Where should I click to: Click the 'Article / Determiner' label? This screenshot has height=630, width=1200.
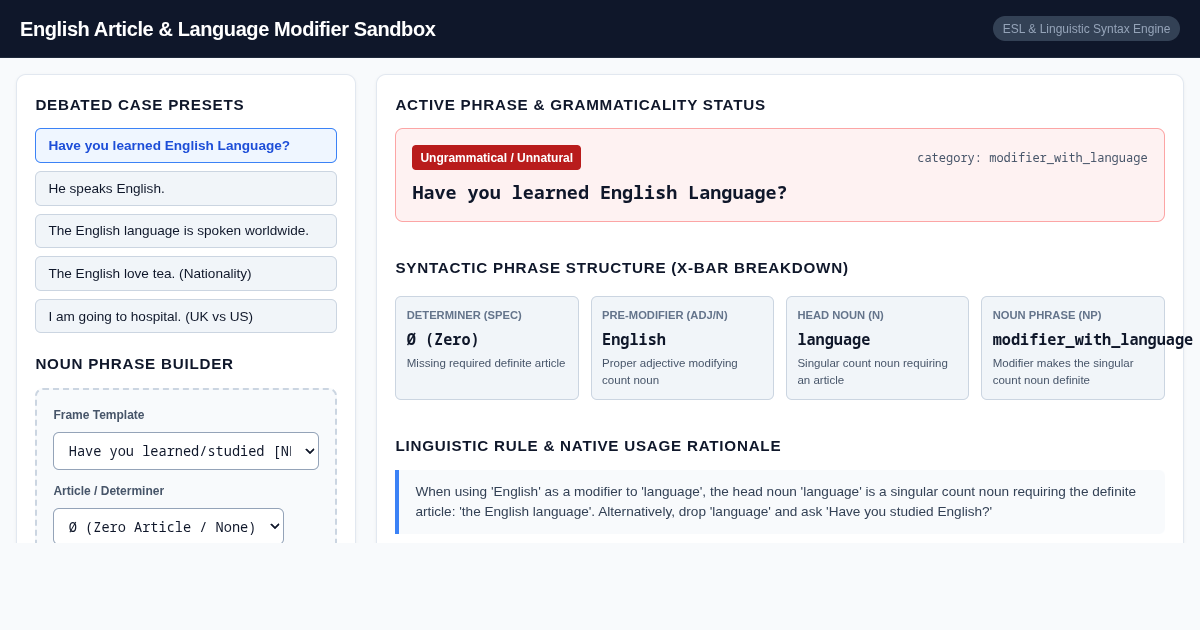(x=109, y=491)
